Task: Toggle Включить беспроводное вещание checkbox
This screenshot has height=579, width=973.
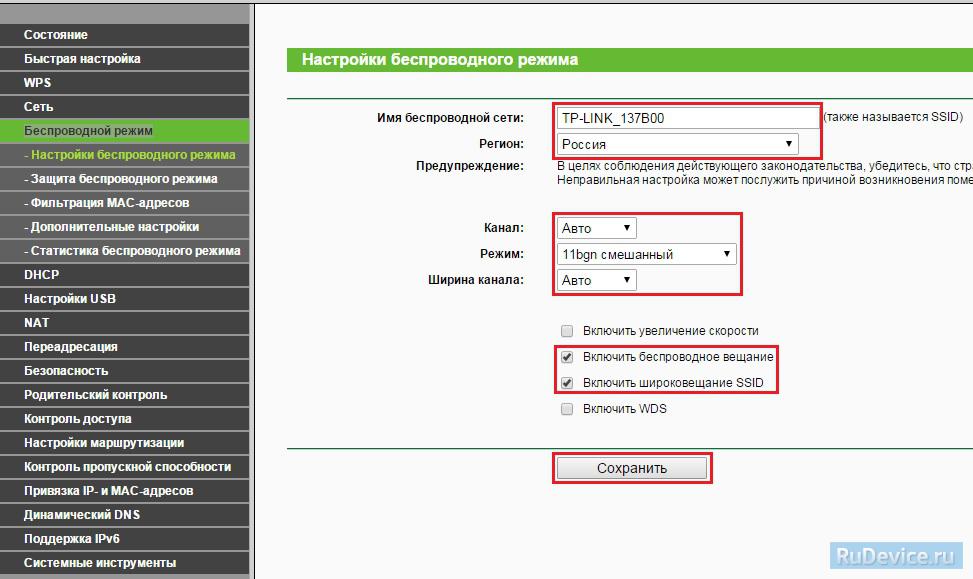Action: tap(567, 357)
